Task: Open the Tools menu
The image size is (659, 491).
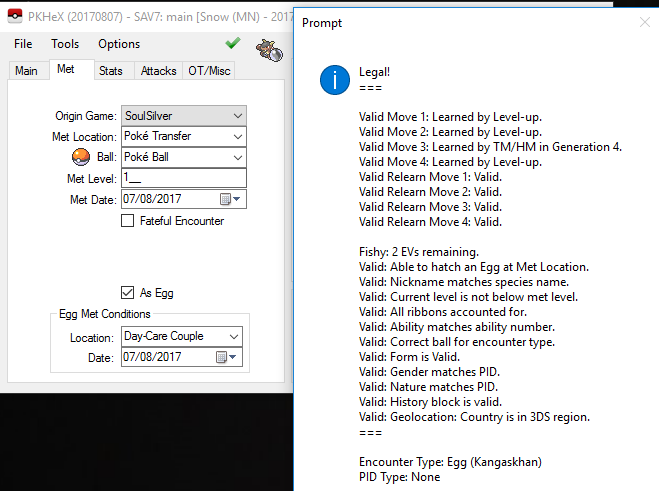Action: click(65, 44)
